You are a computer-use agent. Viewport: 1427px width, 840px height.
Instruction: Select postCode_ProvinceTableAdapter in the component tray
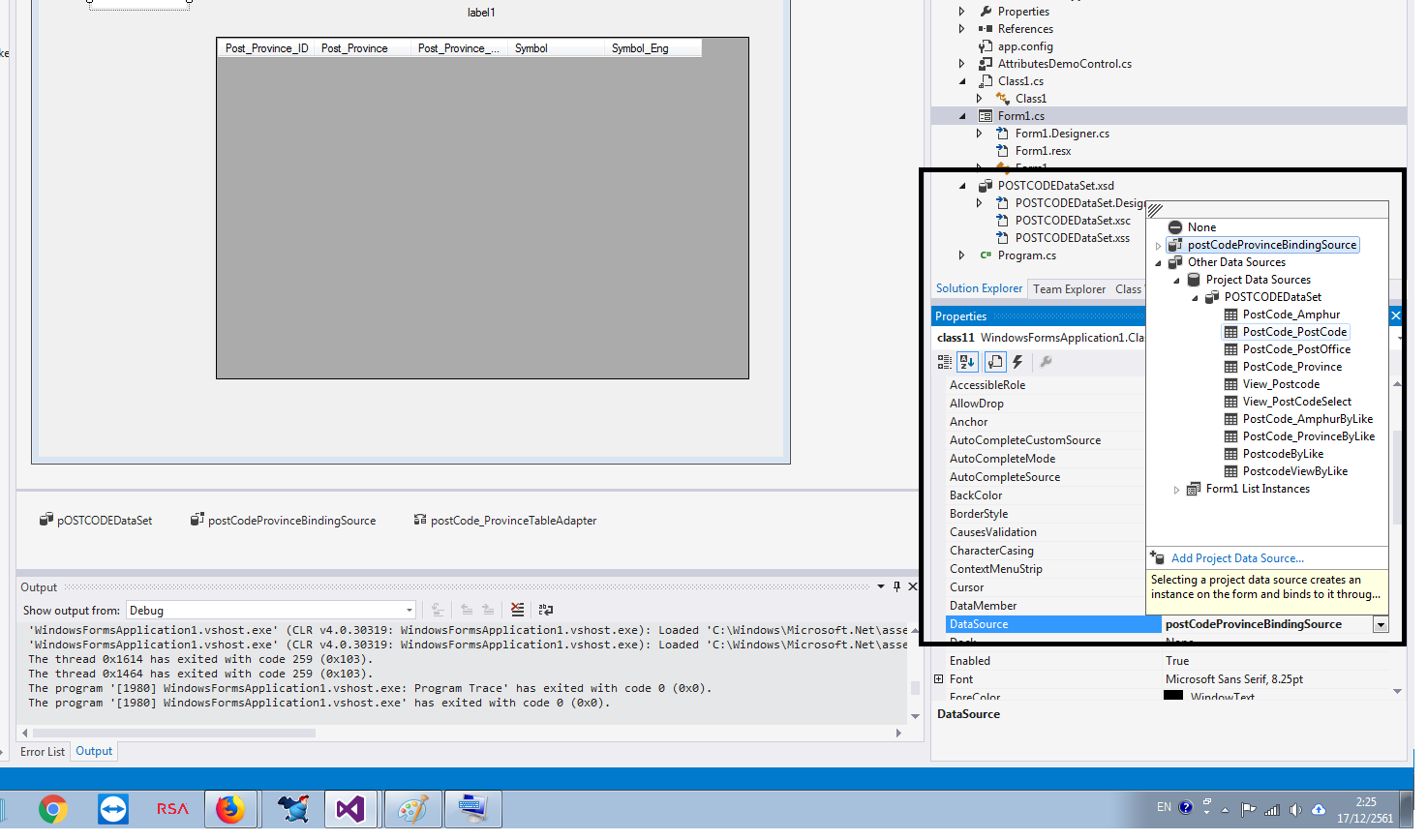tap(505, 521)
